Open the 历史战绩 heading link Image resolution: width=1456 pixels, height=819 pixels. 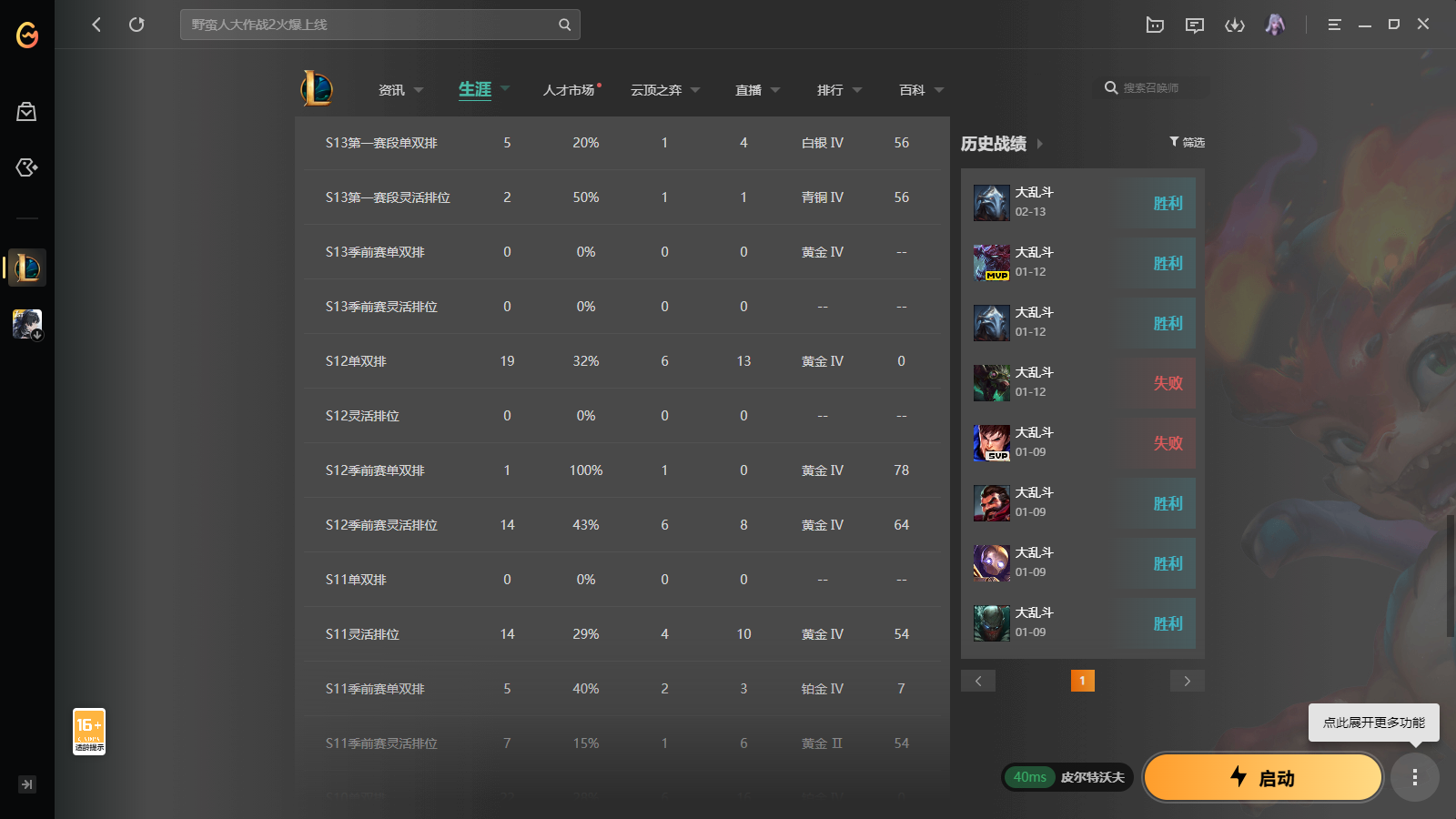pos(994,144)
